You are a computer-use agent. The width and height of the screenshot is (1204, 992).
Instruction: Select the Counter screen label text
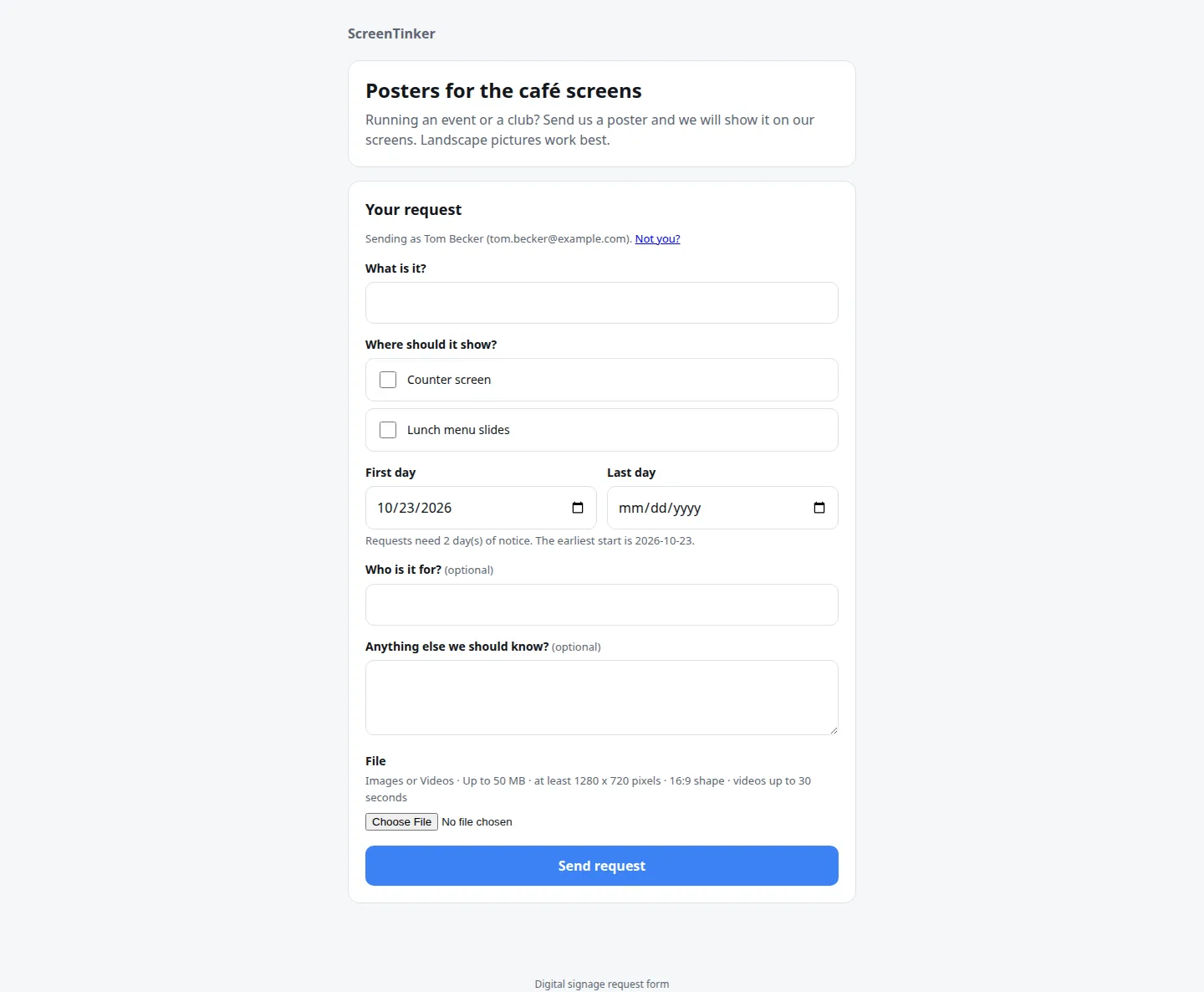[449, 380]
